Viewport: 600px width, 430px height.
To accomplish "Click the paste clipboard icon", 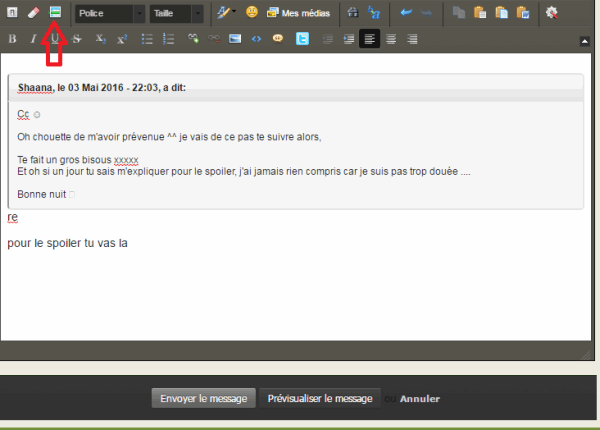I will click(480, 13).
